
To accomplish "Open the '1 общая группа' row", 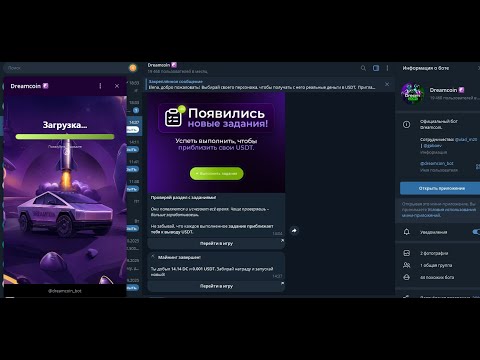I will pyautogui.click(x=437, y=265).
